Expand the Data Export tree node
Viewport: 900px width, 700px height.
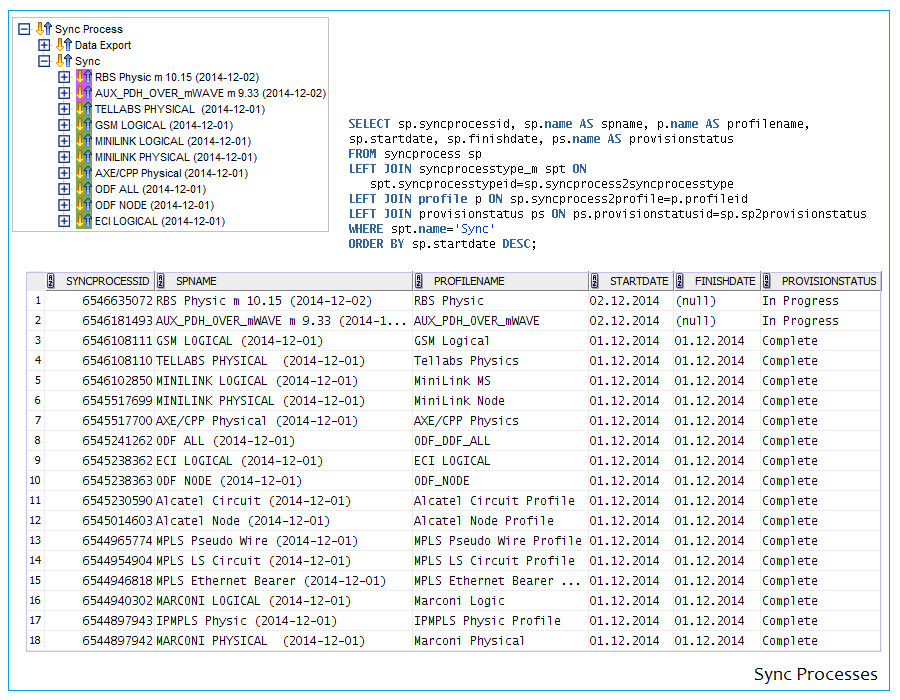44,45
